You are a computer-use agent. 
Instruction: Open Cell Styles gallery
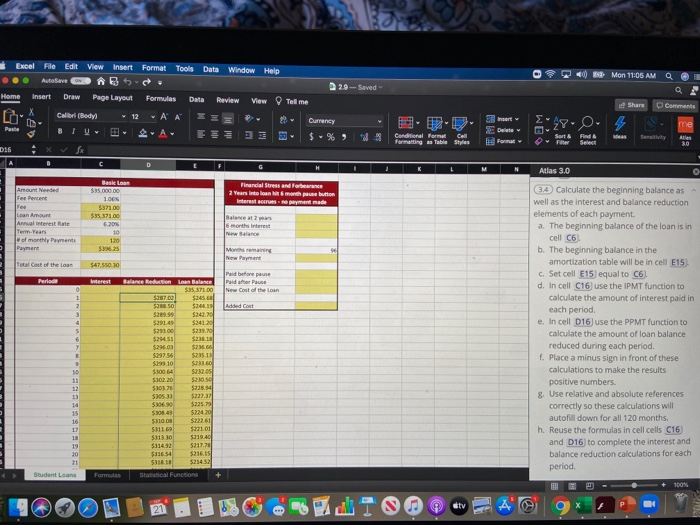[x=461, y=131]
